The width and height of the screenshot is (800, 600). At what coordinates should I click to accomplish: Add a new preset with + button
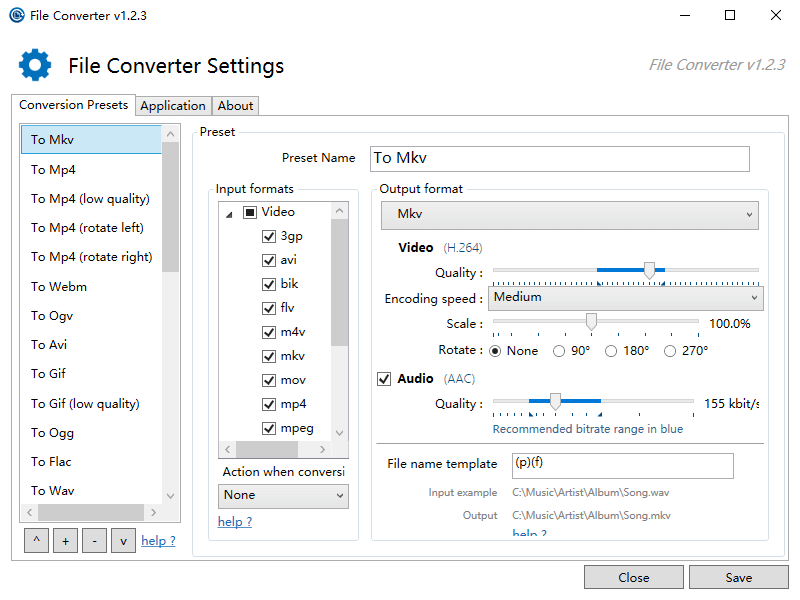pyautogui.click(x=66, y=541)
